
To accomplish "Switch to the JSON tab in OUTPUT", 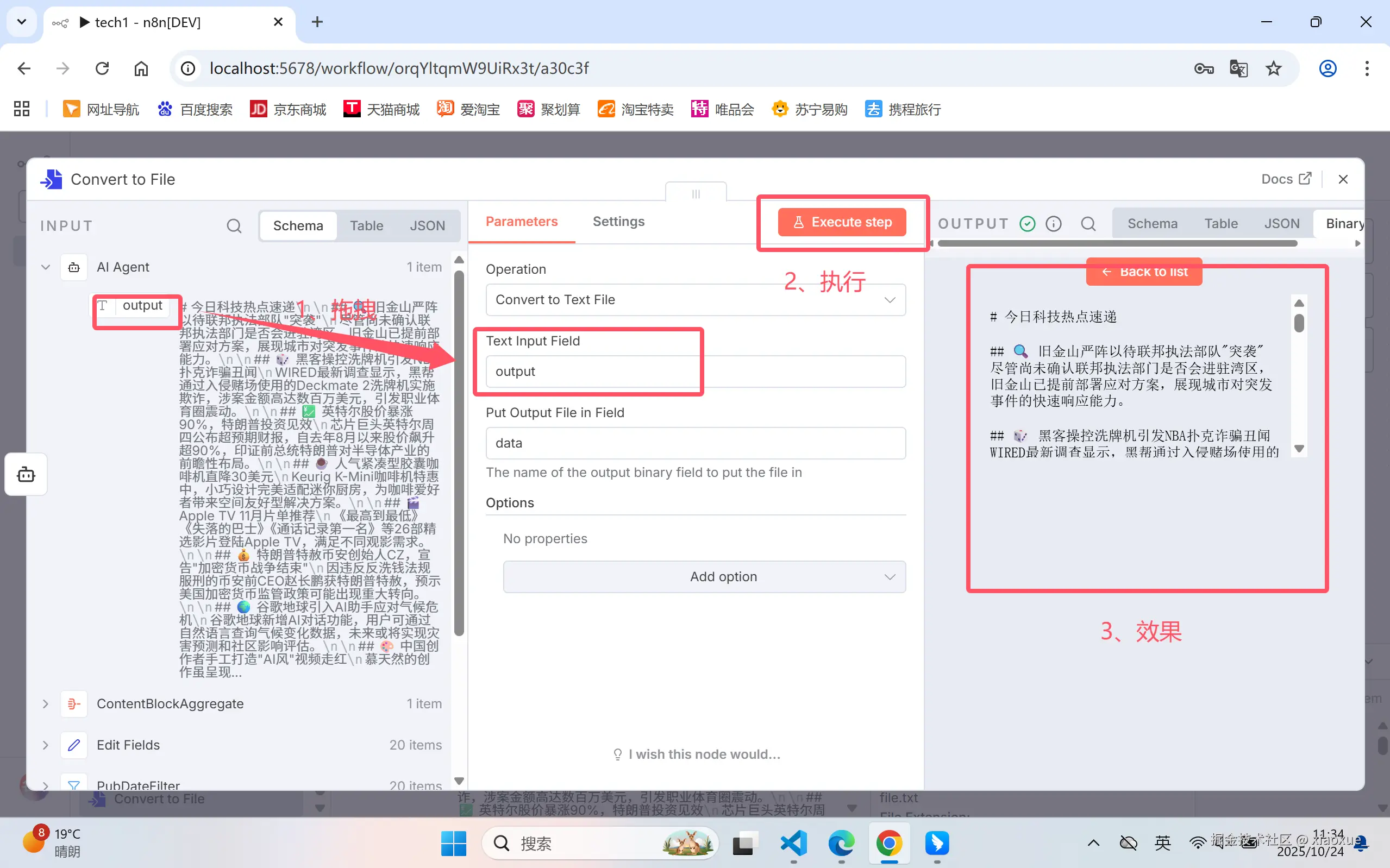I will tap(1282, 223).
